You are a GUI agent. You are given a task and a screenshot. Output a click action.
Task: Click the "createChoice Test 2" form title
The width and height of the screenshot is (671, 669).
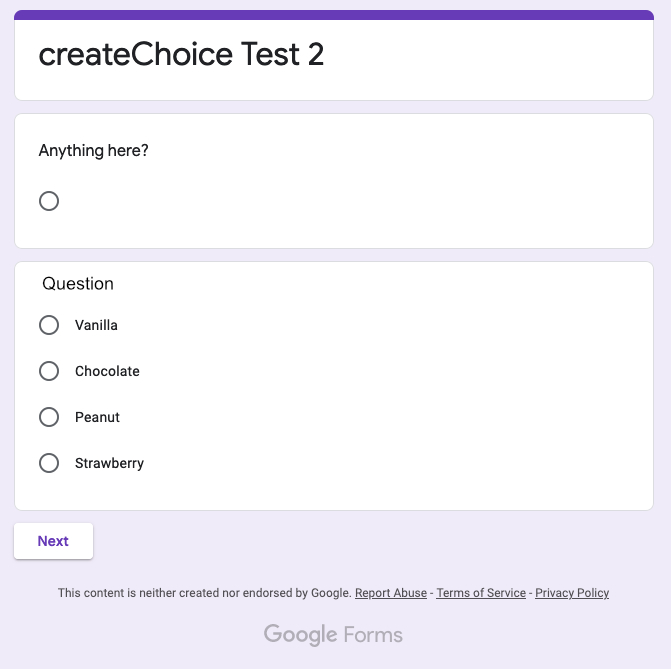tap(181, 54)
